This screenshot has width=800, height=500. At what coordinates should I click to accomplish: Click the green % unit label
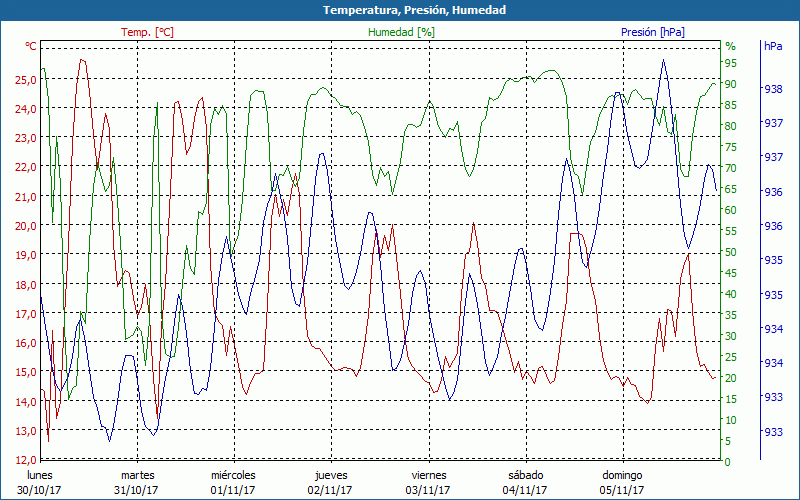[x=730, y=46]
